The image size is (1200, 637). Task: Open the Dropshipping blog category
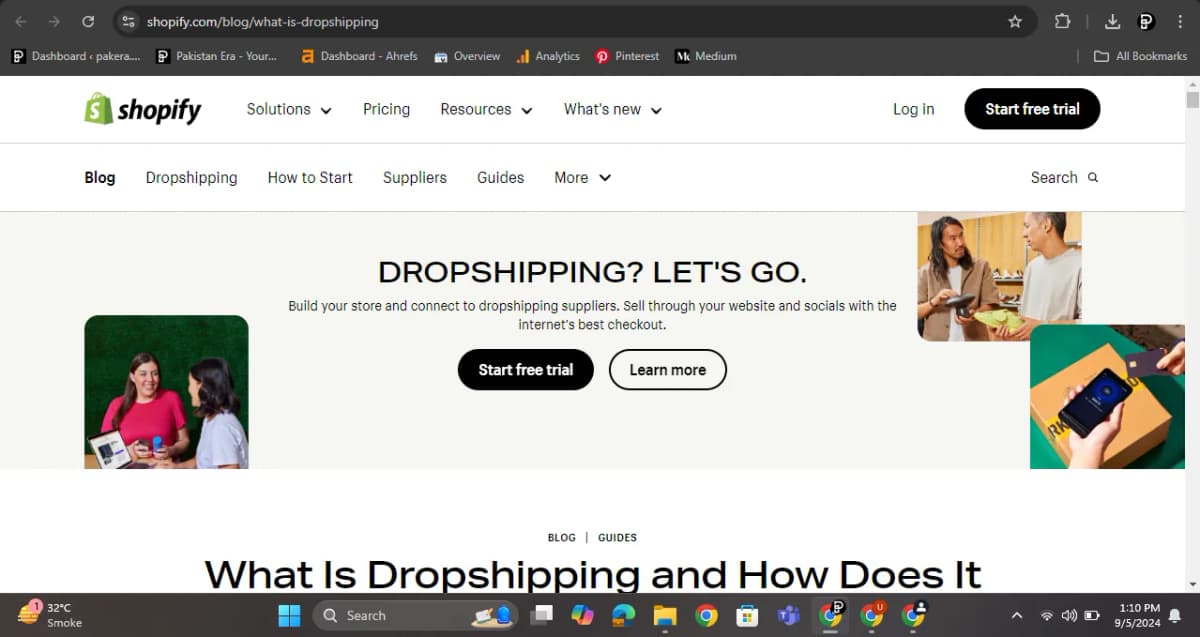(x=192, y=177)
